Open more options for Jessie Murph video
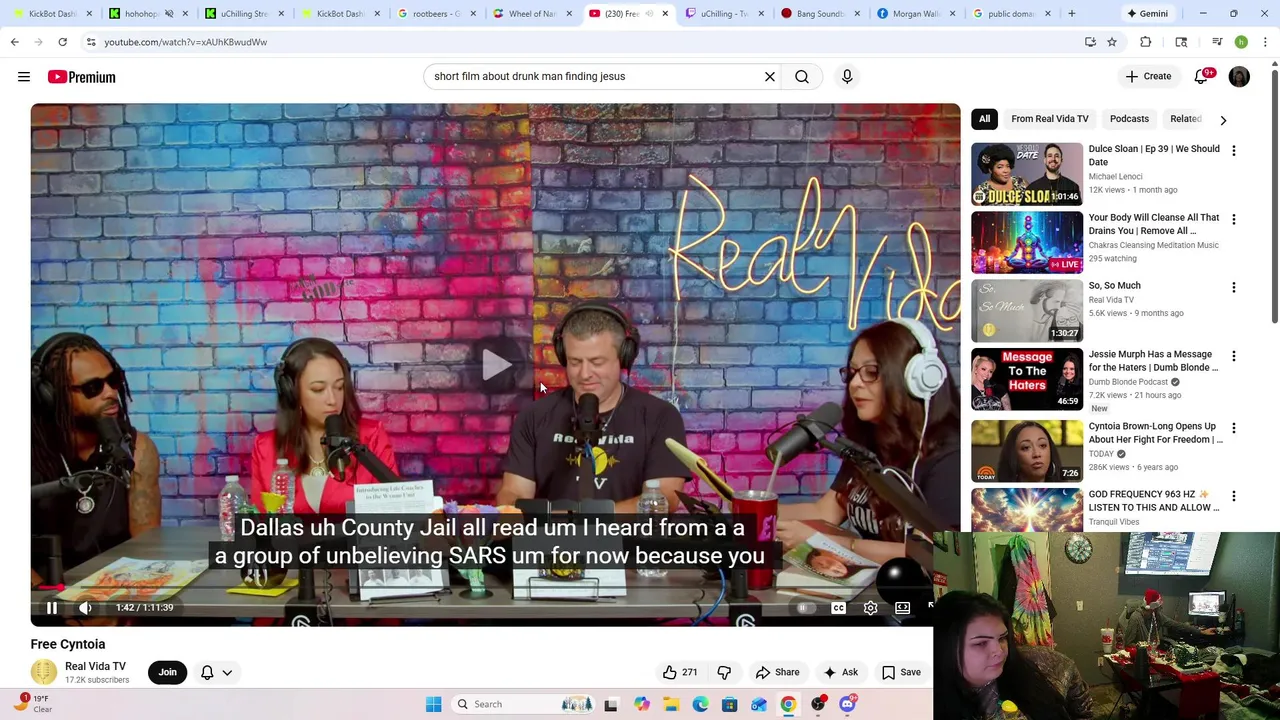1280x720 pixels. pos(1233,356)
